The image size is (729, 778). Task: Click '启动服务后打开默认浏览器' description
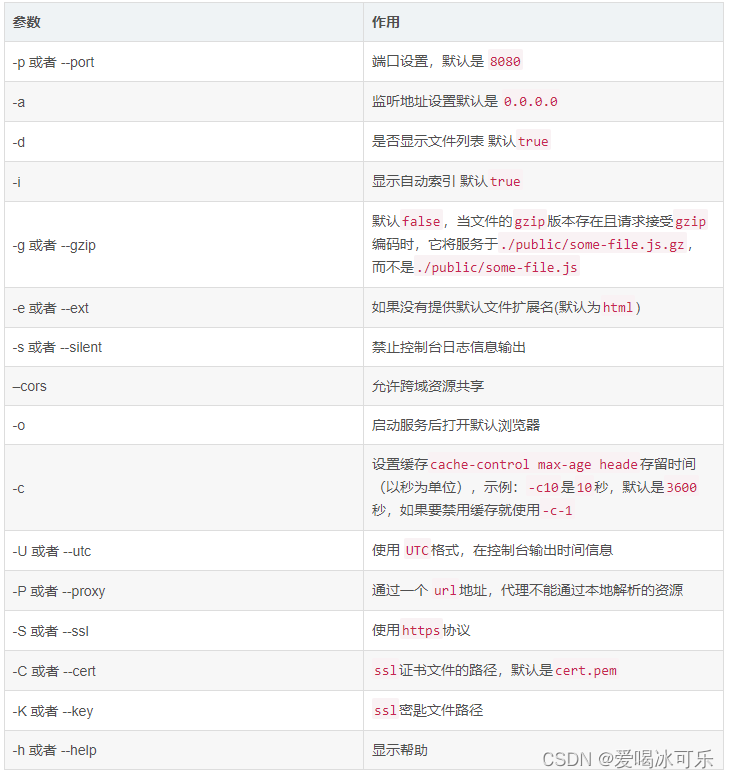(x=456, y=425)
